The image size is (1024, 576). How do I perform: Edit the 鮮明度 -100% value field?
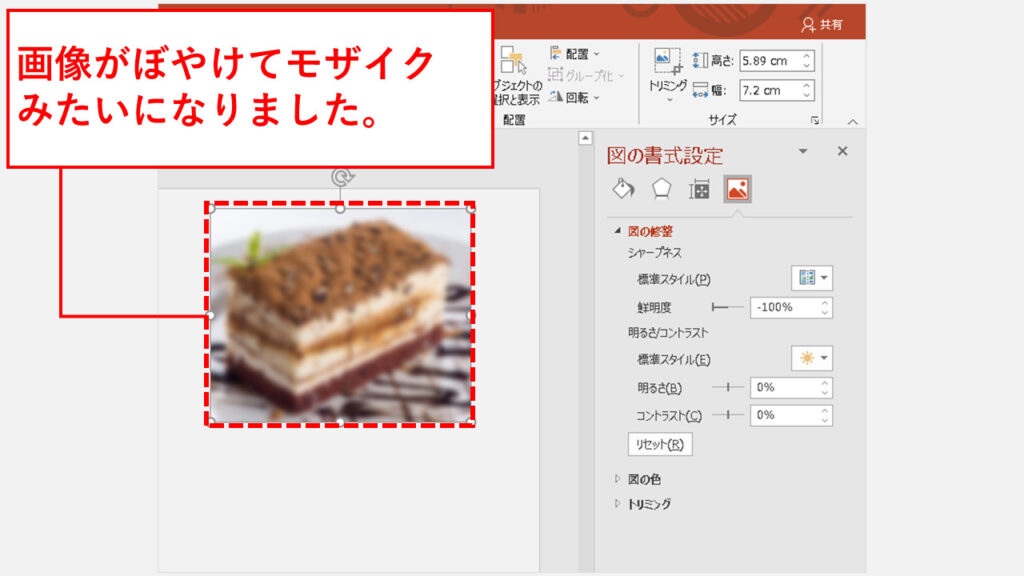tap(784, 308)
